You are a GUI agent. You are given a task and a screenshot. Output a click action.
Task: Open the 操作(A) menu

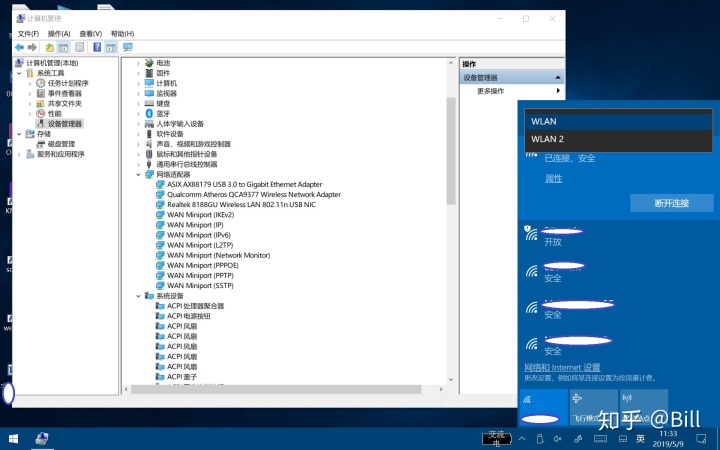(x=59, y=34)
